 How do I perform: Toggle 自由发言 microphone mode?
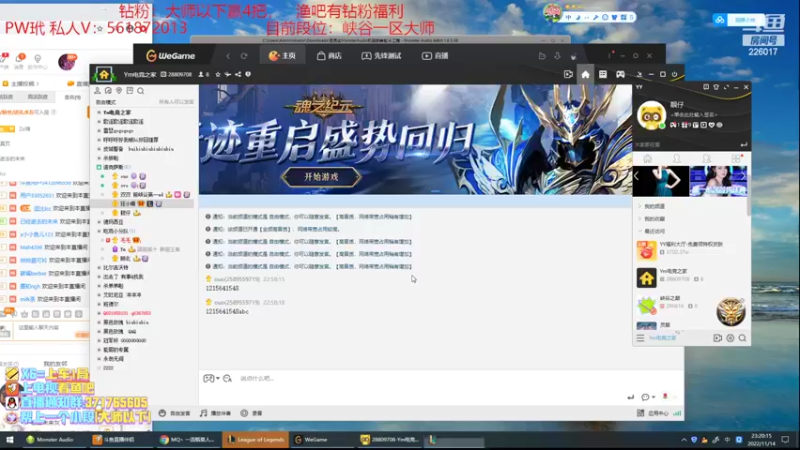point(174,413)
